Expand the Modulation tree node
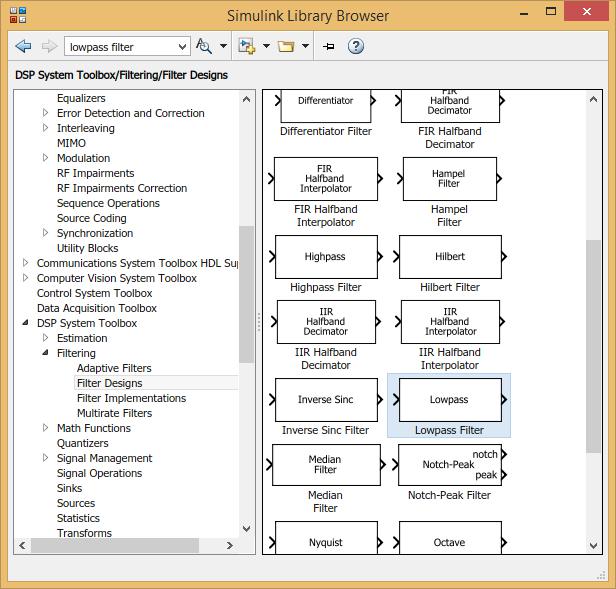The width and height of the screenshot is (616, 589). point(45,158)
